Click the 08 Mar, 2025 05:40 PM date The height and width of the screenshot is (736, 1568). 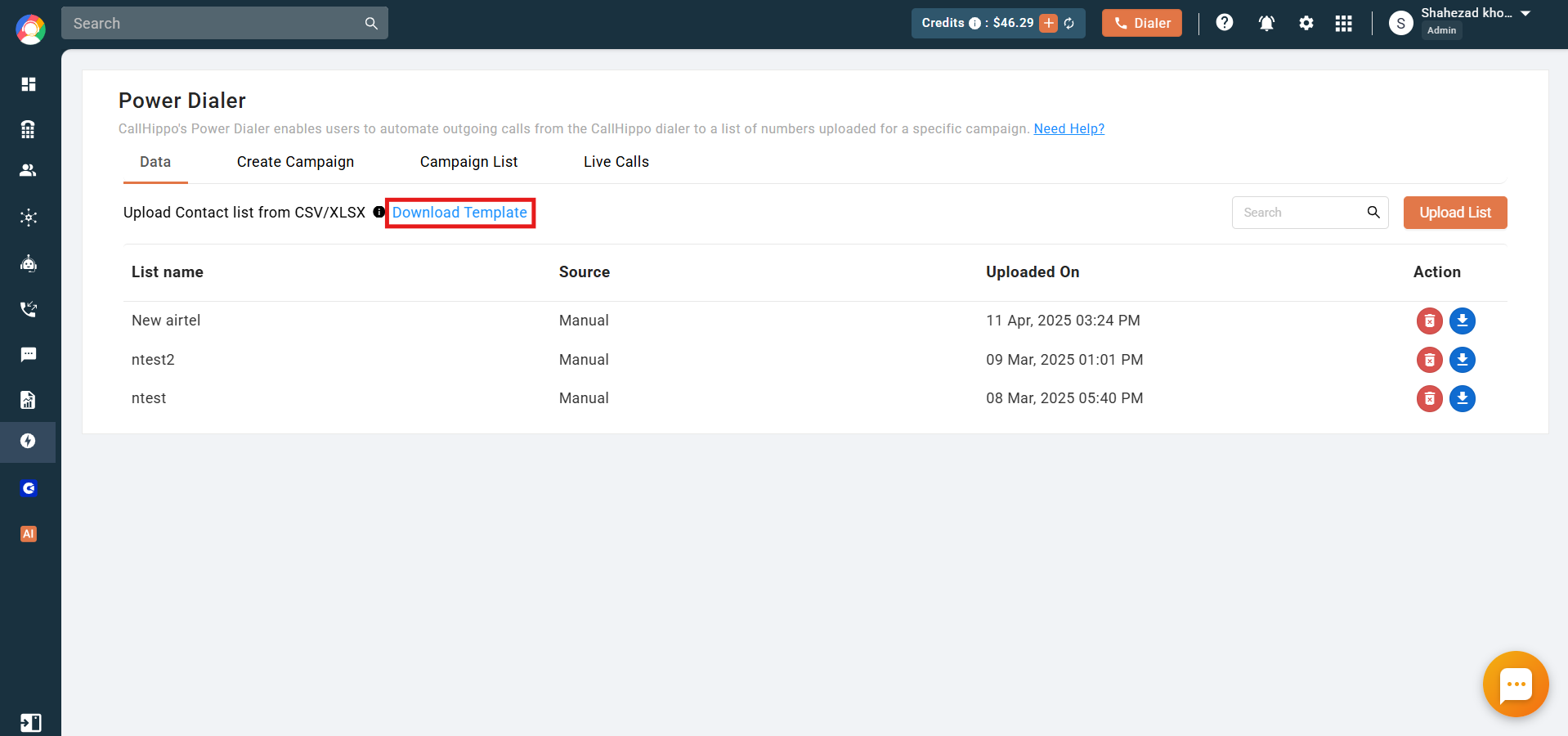pos(1064,398)
